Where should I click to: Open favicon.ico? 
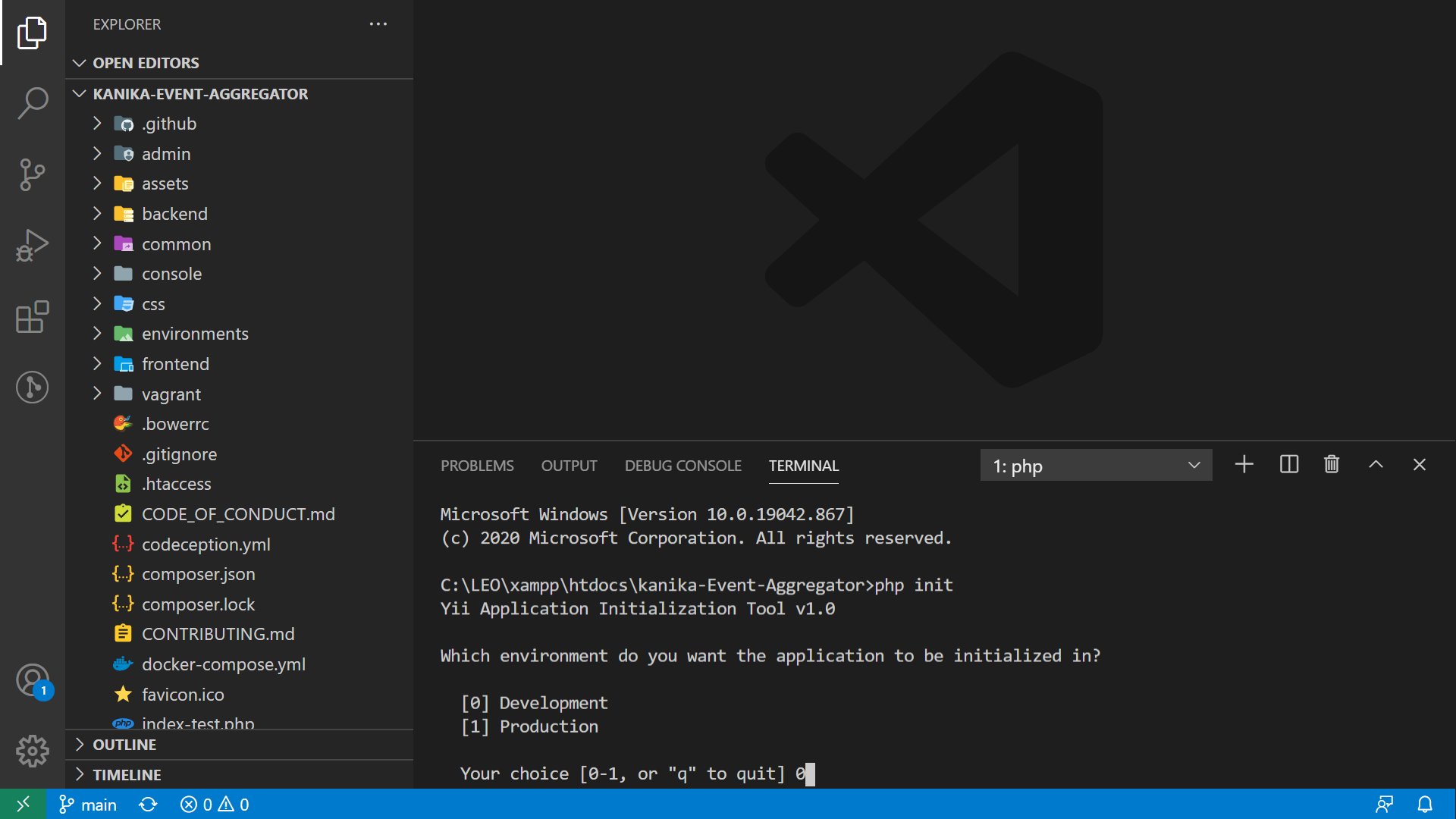point(240,695)
